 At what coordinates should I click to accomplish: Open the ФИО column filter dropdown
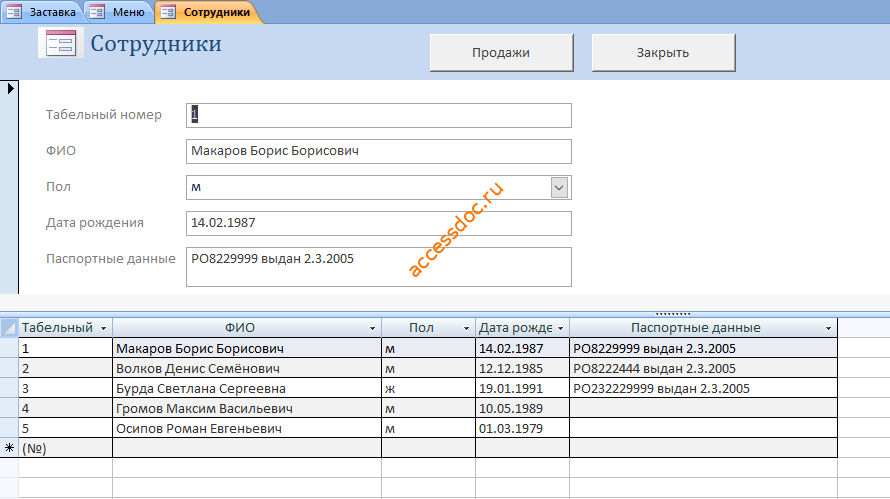point(372,328)
